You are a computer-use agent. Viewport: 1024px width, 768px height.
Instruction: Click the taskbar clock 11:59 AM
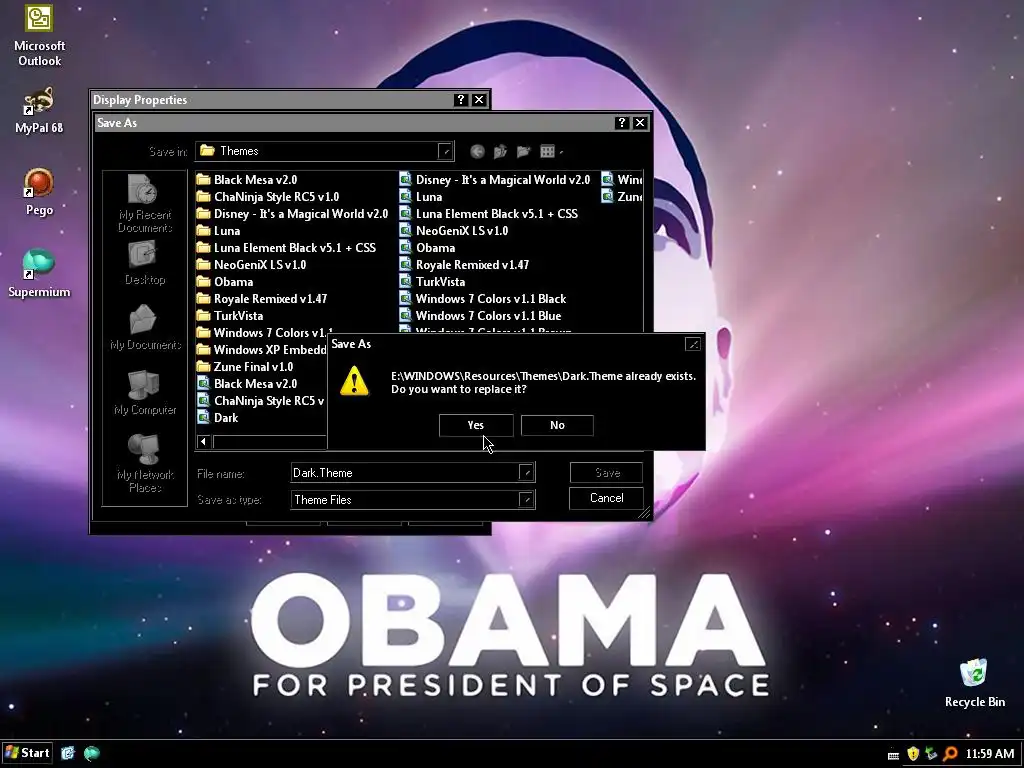pos(990,754)
